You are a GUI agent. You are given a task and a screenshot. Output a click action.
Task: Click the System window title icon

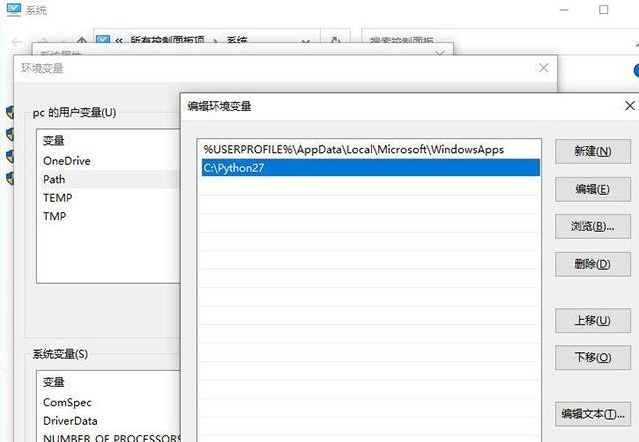[x=13, y=11]
